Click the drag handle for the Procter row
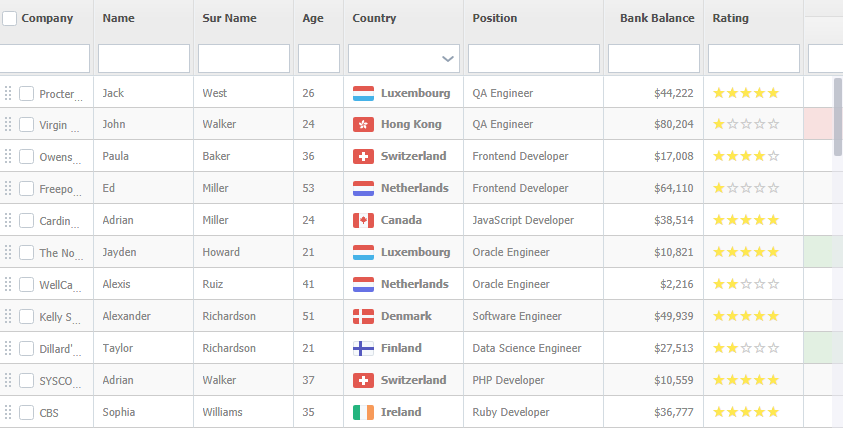The image size is (843, 428). [x=8, y=93]
